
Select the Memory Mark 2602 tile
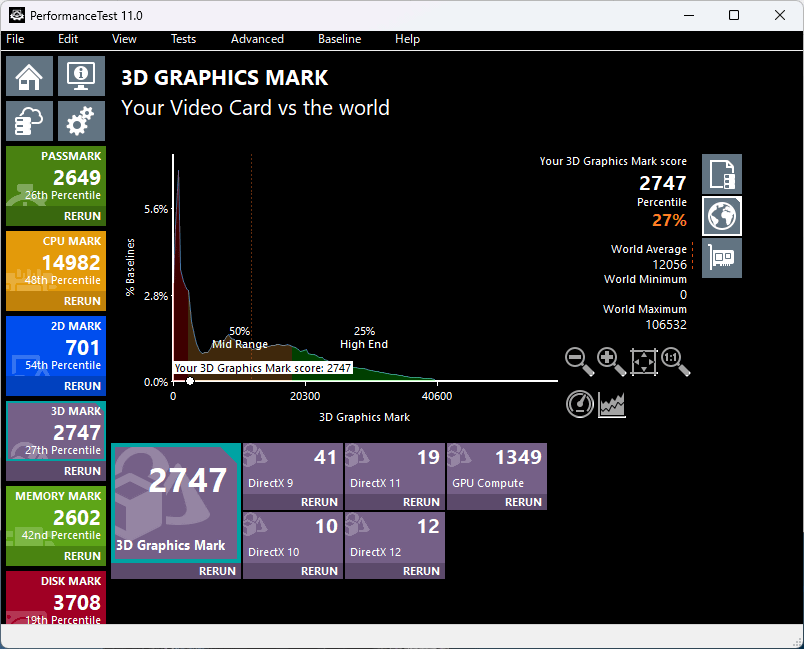pos(56,517)
